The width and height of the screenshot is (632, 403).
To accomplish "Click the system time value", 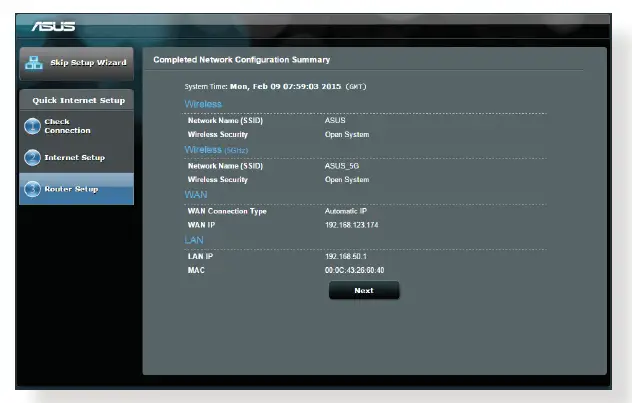I will pyautogui.click(x=285, y=86).
